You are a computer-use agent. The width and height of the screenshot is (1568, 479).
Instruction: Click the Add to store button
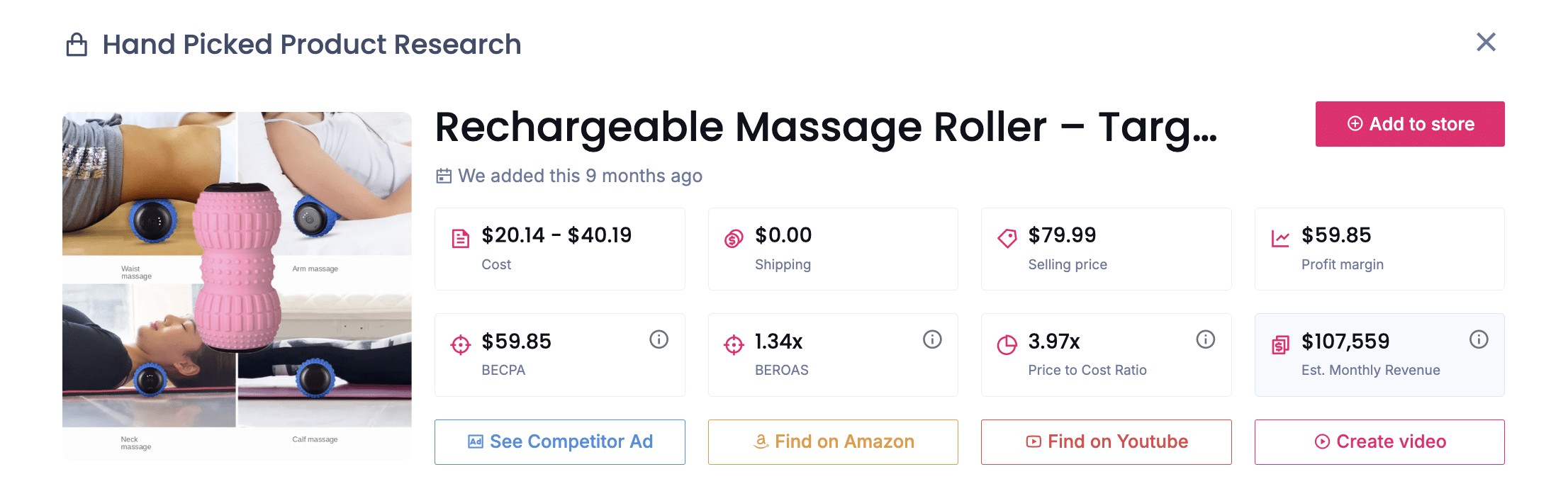click(x=1409, y=123)
